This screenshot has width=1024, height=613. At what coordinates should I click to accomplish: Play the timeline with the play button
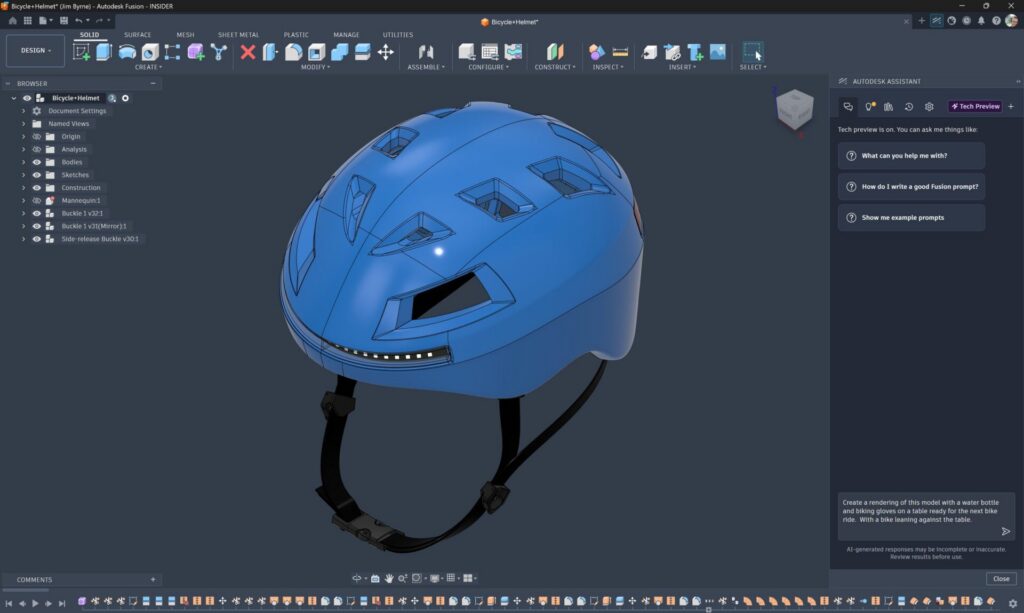(35, 603)
